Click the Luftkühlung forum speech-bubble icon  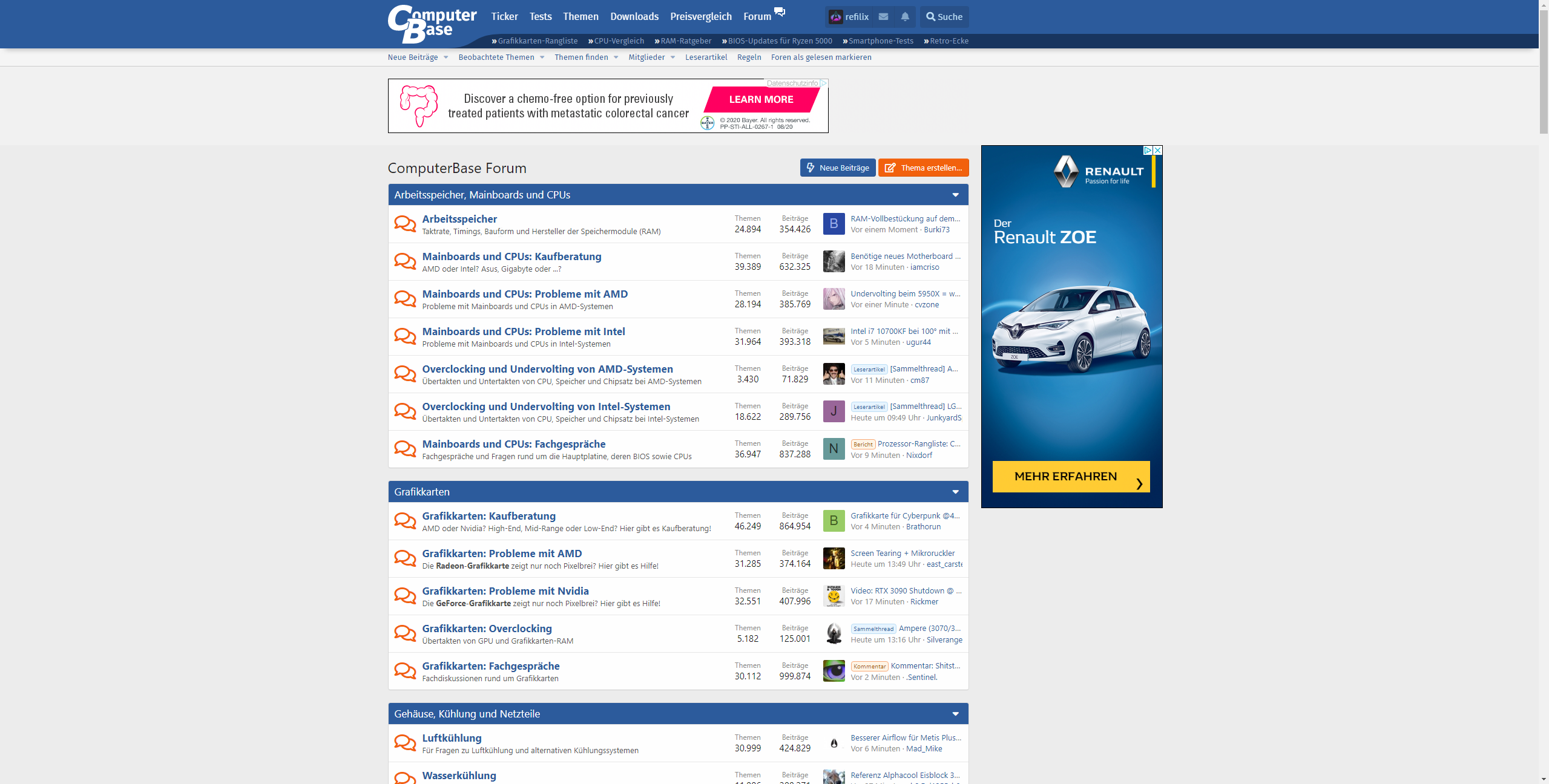pyautogui.click(x=405, y=742)
